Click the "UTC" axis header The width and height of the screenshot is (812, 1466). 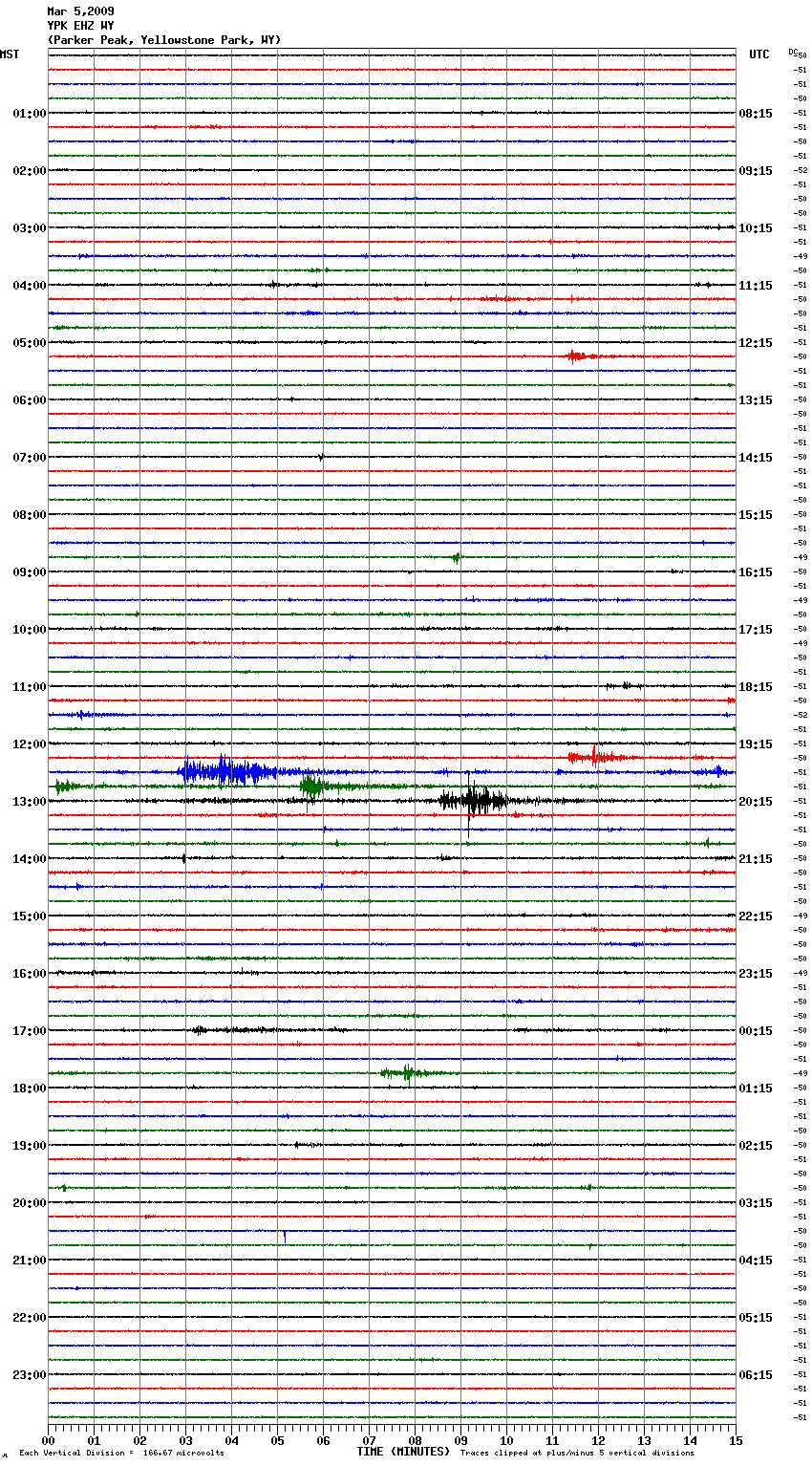click(759, 54)
